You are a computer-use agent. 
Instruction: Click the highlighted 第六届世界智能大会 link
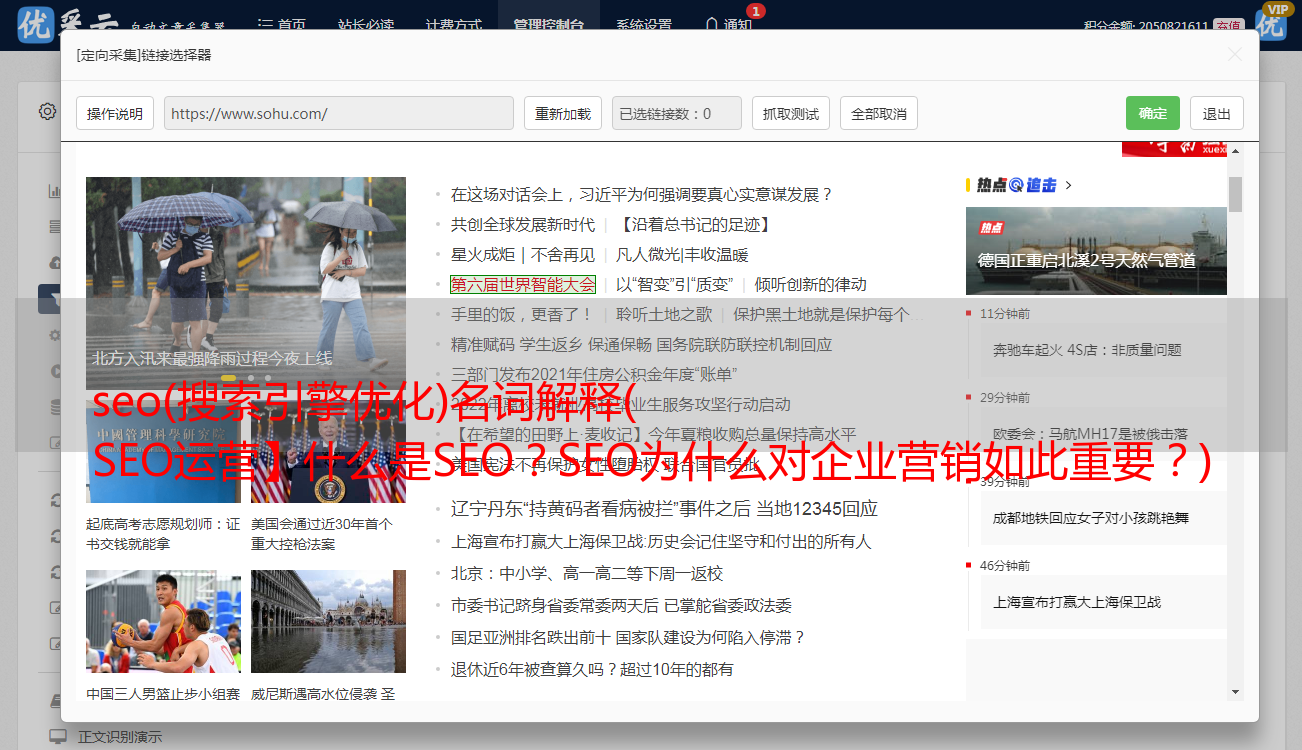tap(523, 285)
